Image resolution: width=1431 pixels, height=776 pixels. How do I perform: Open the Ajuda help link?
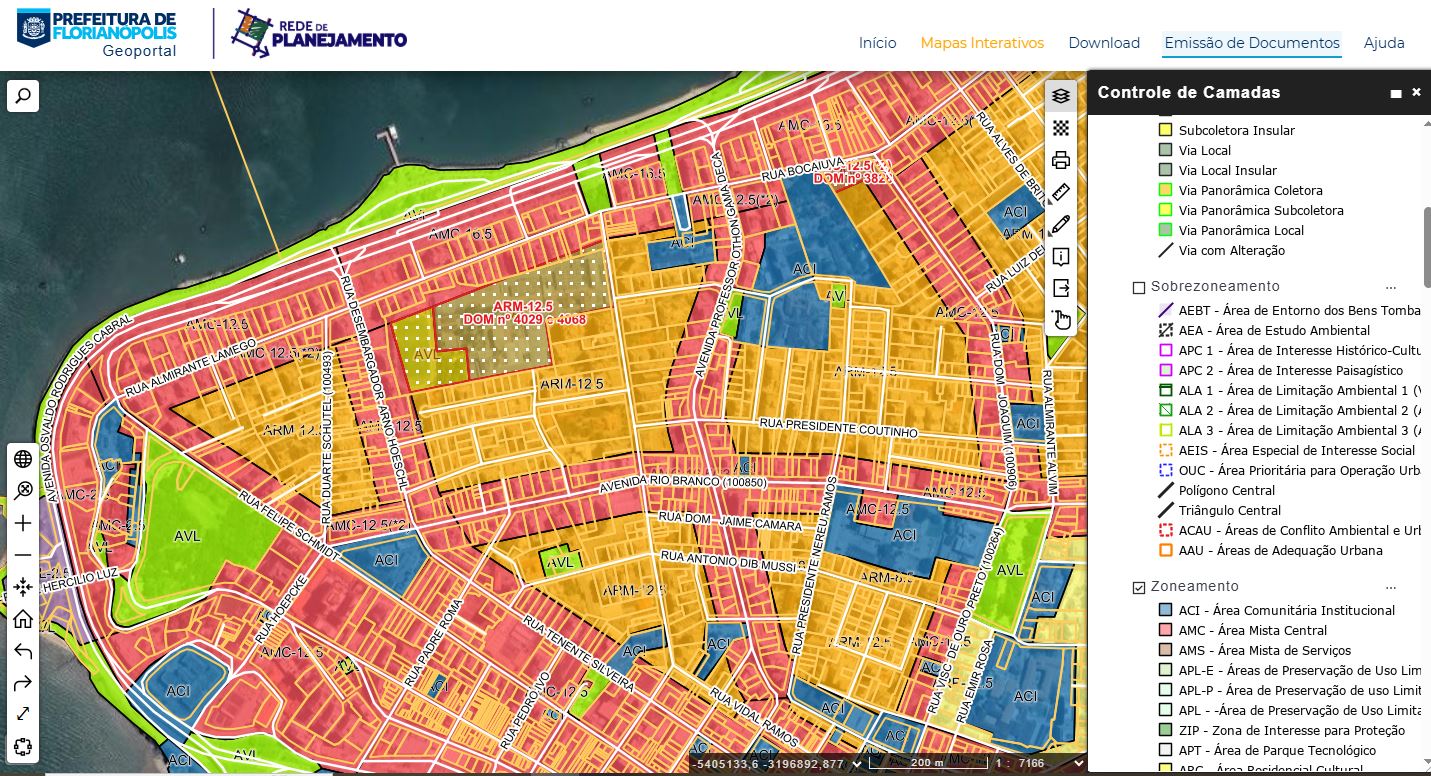tap(1384, 43)
